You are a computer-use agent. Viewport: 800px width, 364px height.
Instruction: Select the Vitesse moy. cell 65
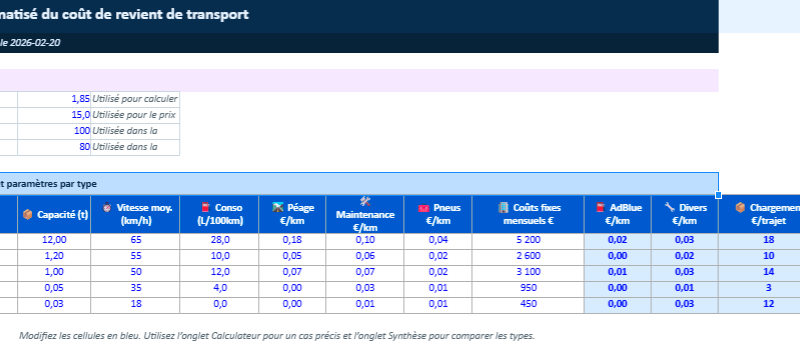(x=135, y=240)
